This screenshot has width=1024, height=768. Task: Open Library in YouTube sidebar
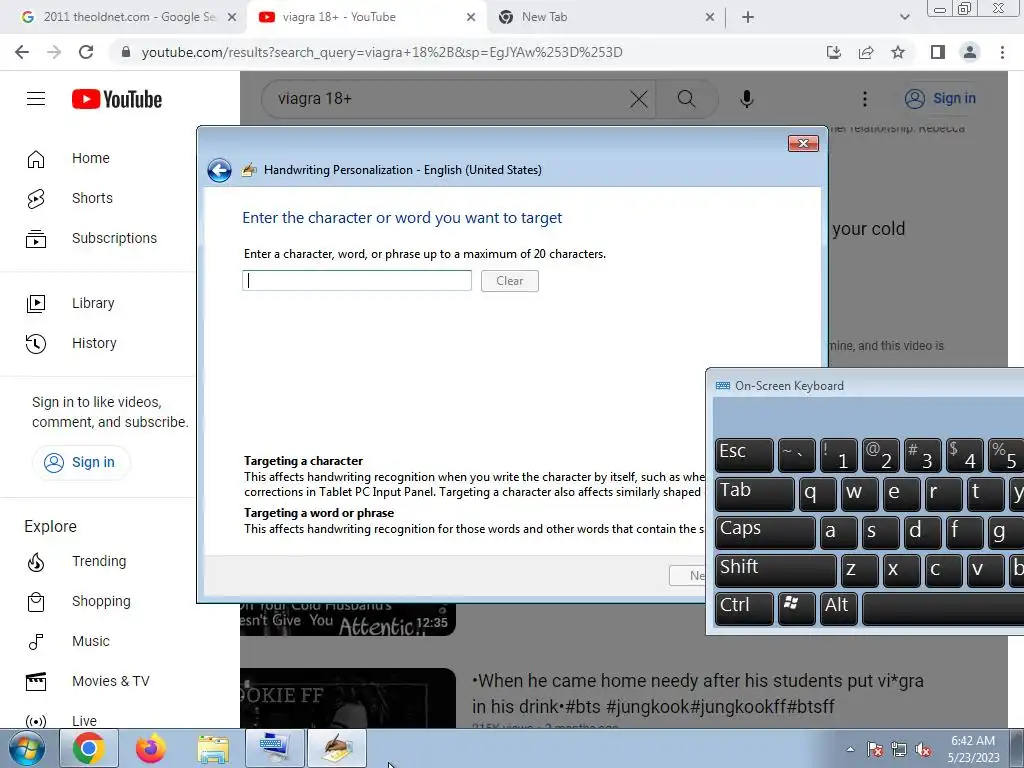tap(93, 303)
